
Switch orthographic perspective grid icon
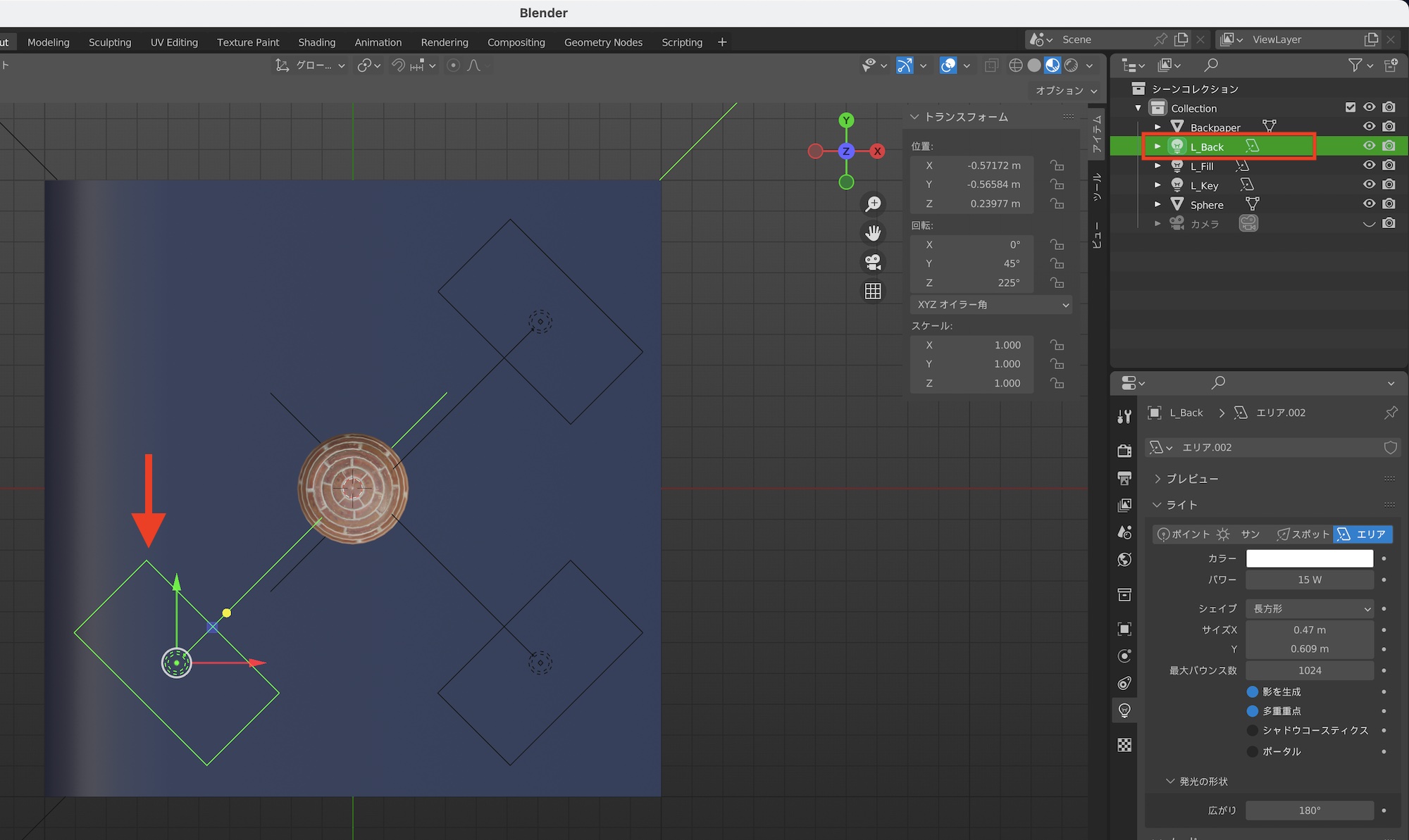[873, 292]
